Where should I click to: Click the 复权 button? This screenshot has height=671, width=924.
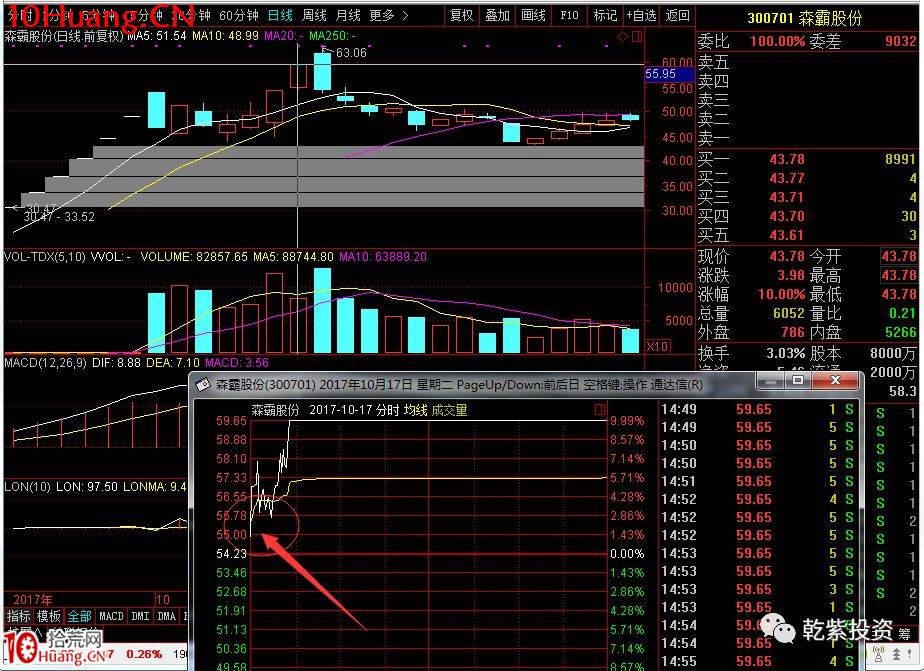click(x=461, y=15)
